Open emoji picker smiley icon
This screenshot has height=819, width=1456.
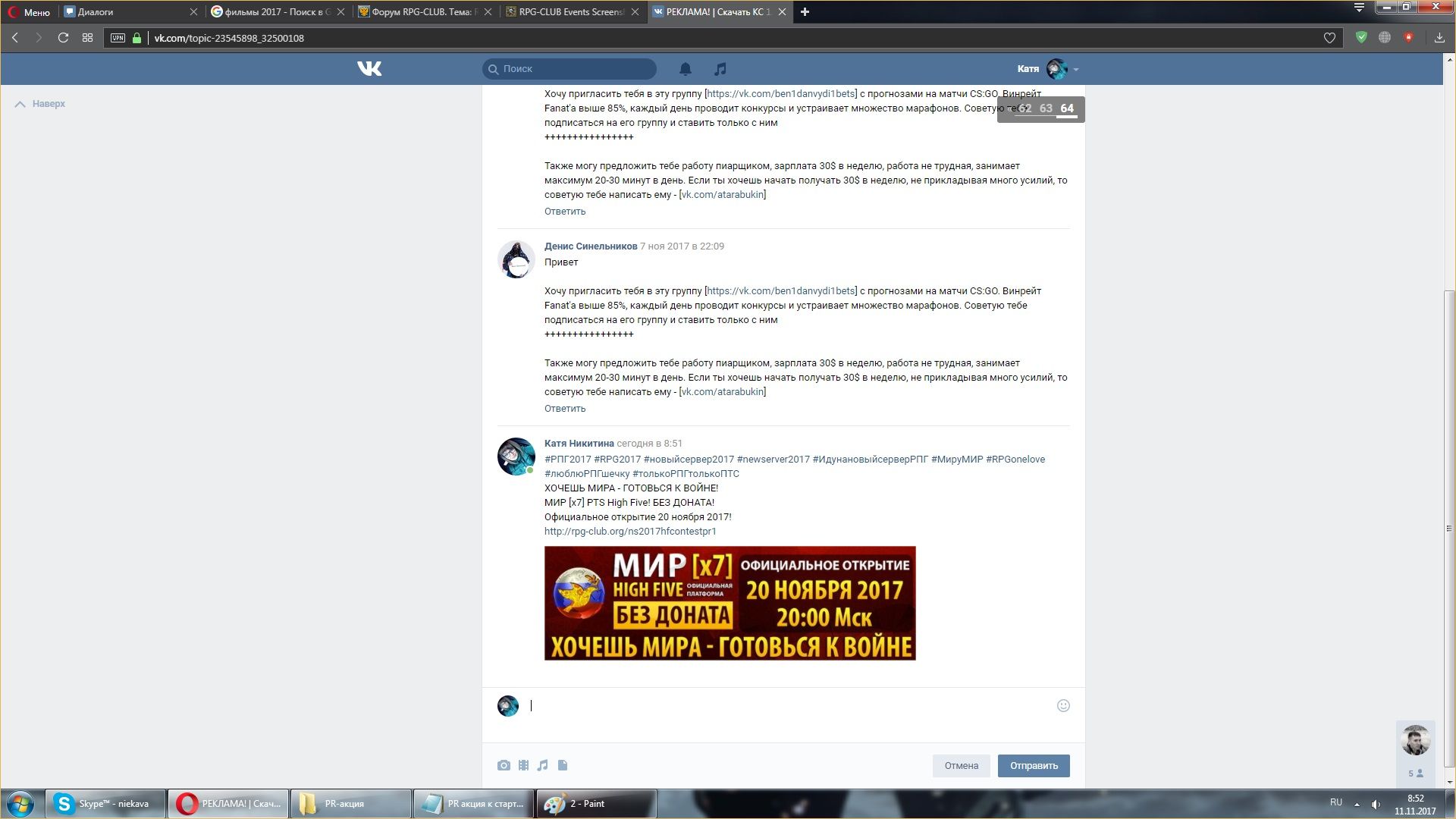1063,705
